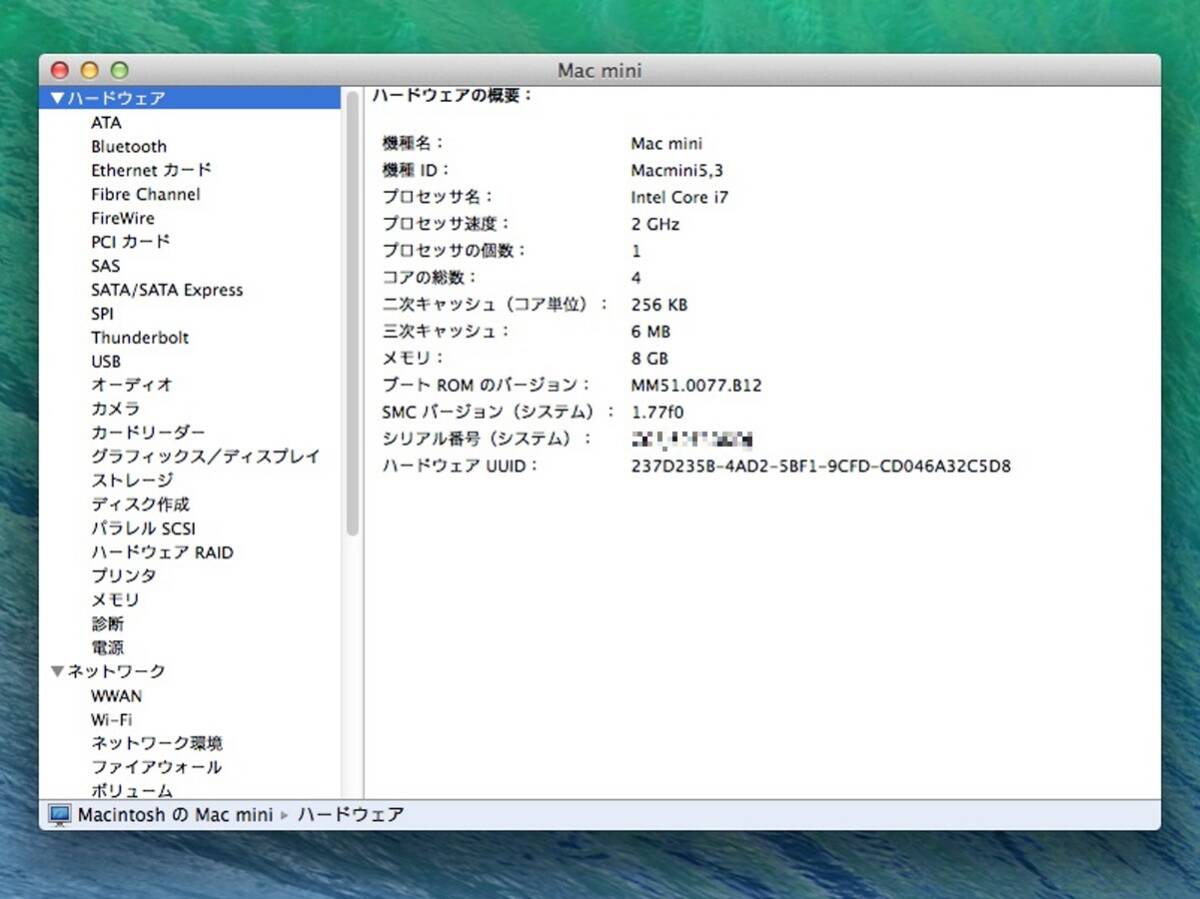Zoom the window with green button

point(119,71)
